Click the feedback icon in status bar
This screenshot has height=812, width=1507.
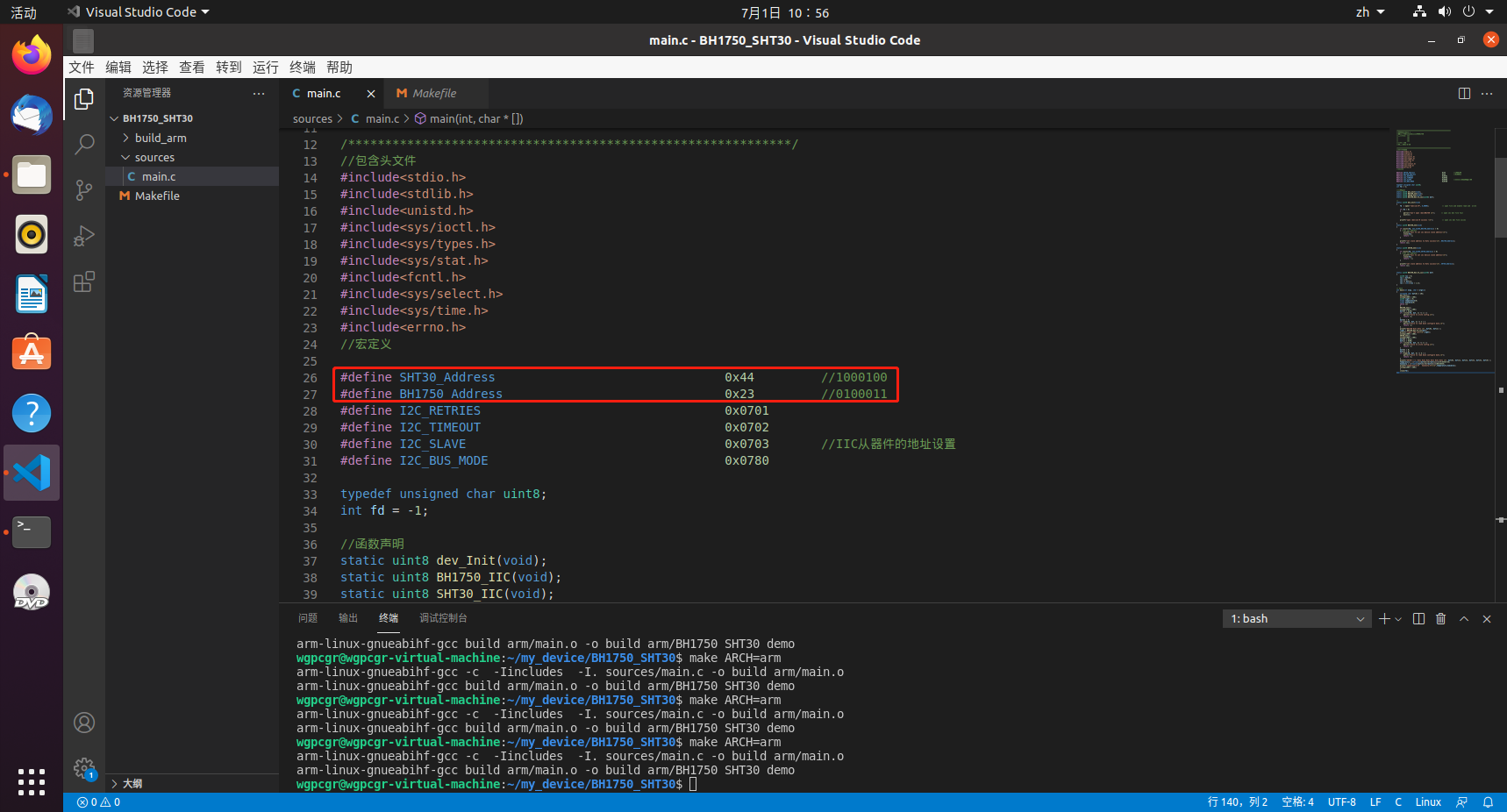[1461, 802]
